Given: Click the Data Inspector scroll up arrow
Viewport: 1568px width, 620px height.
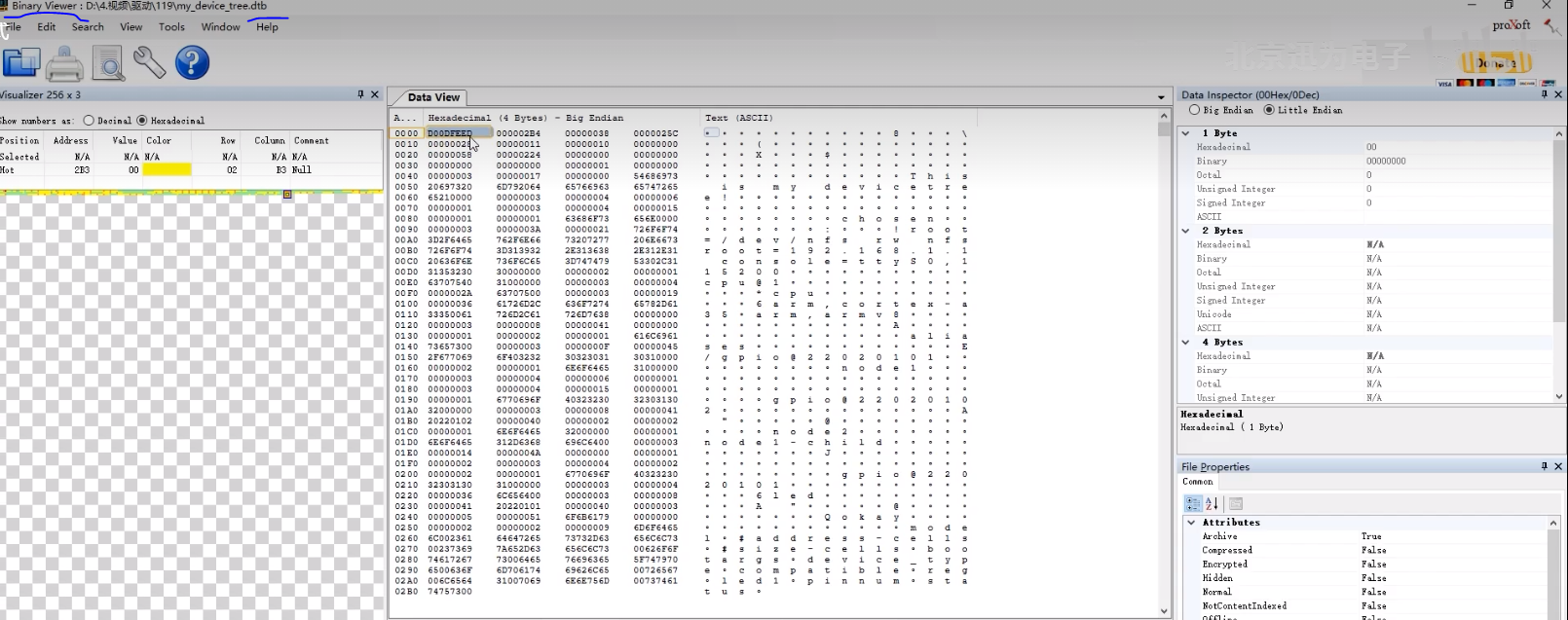Looking at the screenshot, I should click(1559, 133).
